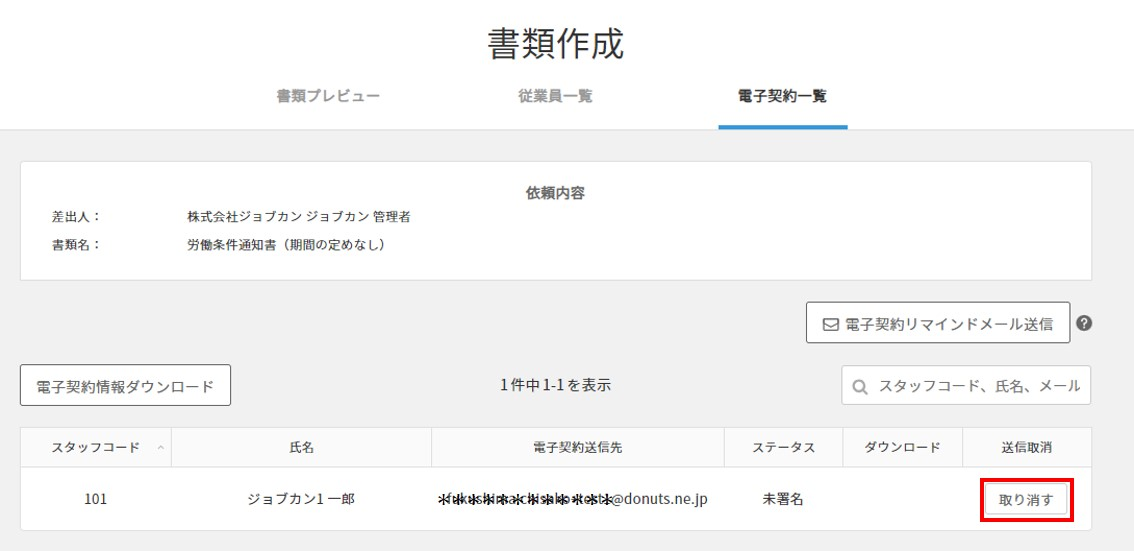This screenshot has width=1134, height=551.
Task: Click the 未署名 status cell
Action: pyautogui.click(x=783, y=499)
